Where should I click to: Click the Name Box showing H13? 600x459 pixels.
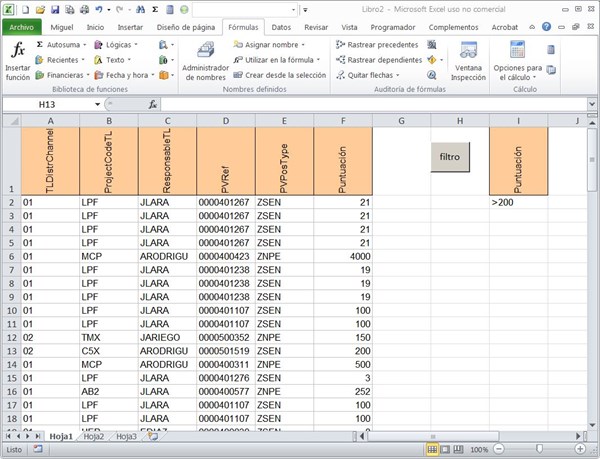tap(47, 104)
